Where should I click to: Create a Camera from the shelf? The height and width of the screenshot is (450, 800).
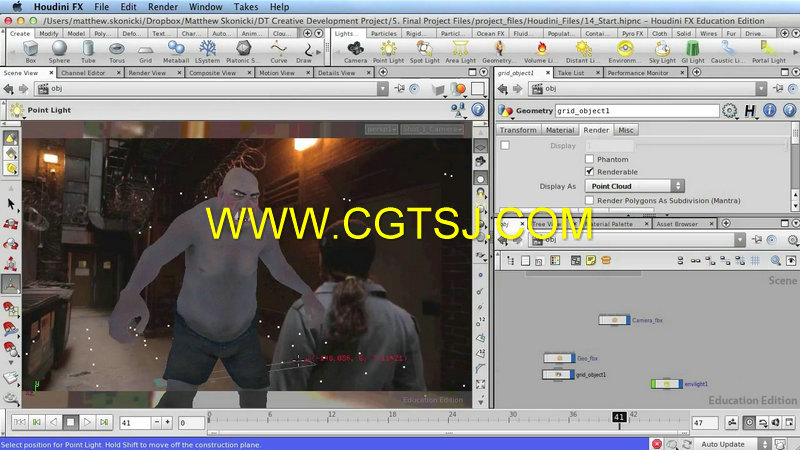pos(355,52)
